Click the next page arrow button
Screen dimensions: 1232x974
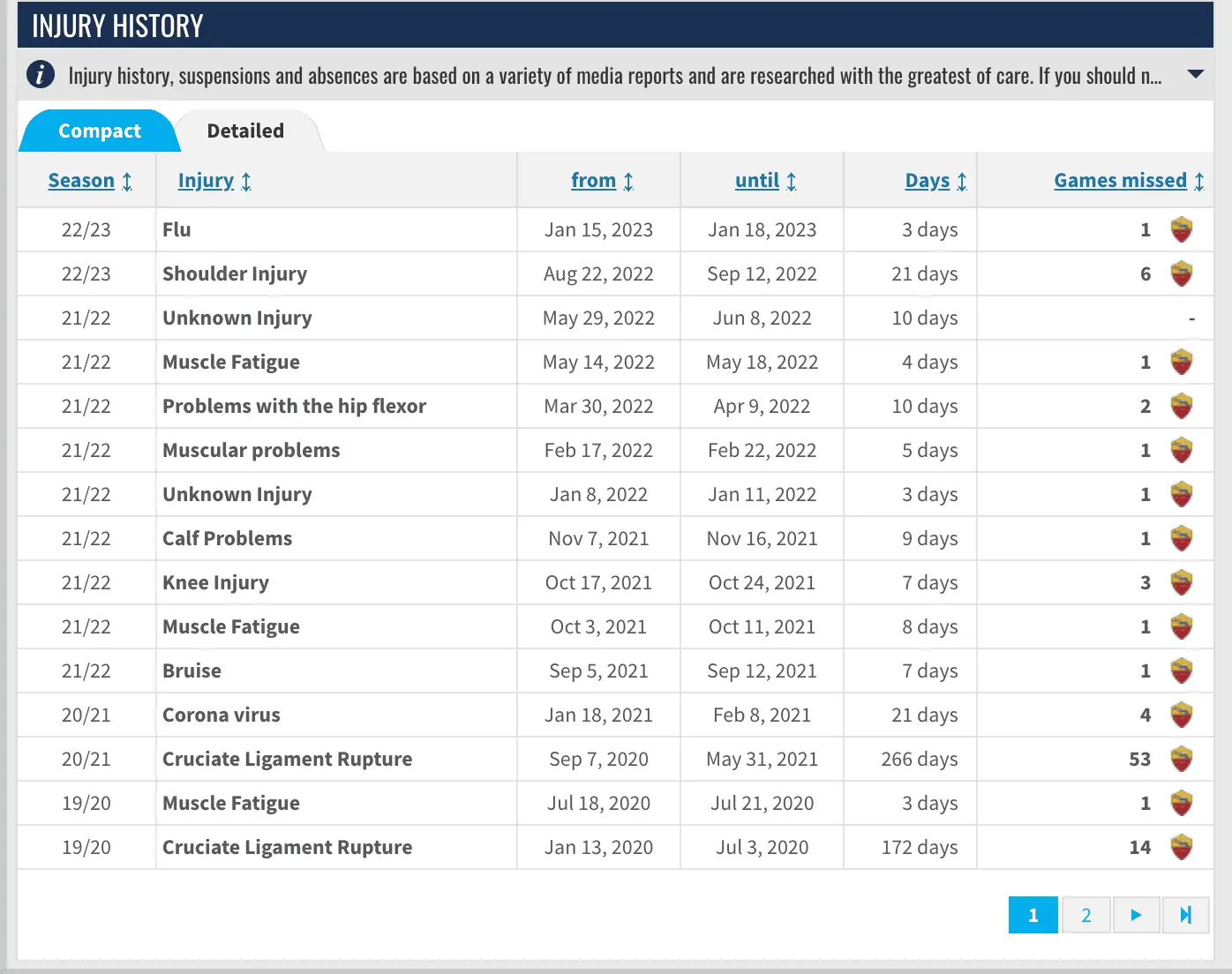pos(1136,915)
